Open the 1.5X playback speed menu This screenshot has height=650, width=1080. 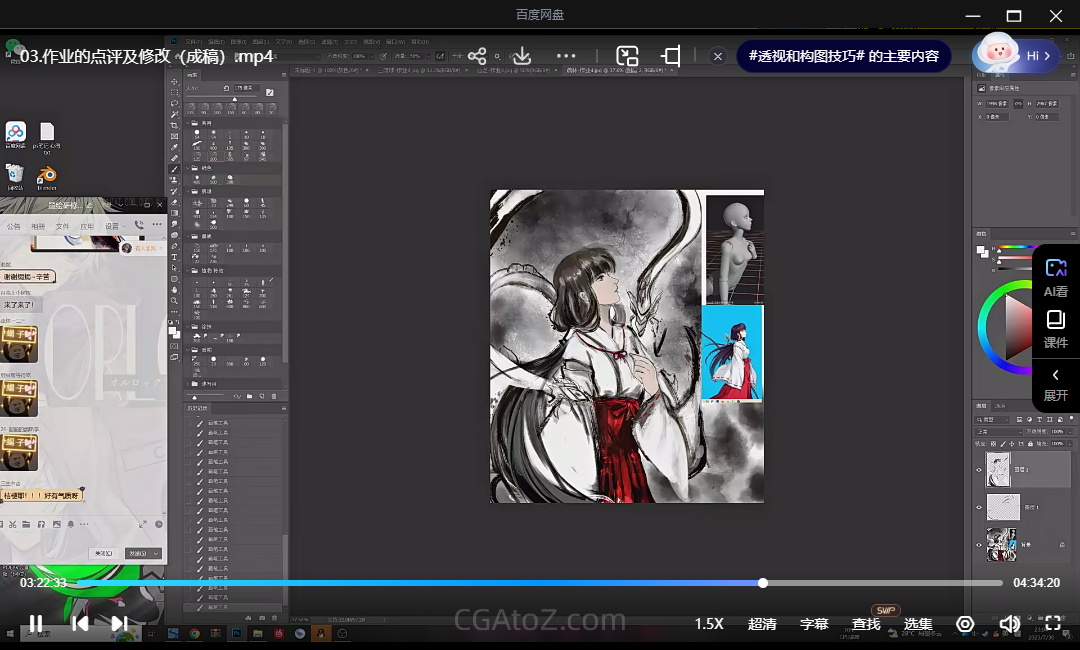pyautogui.click(x=709, y=623)
